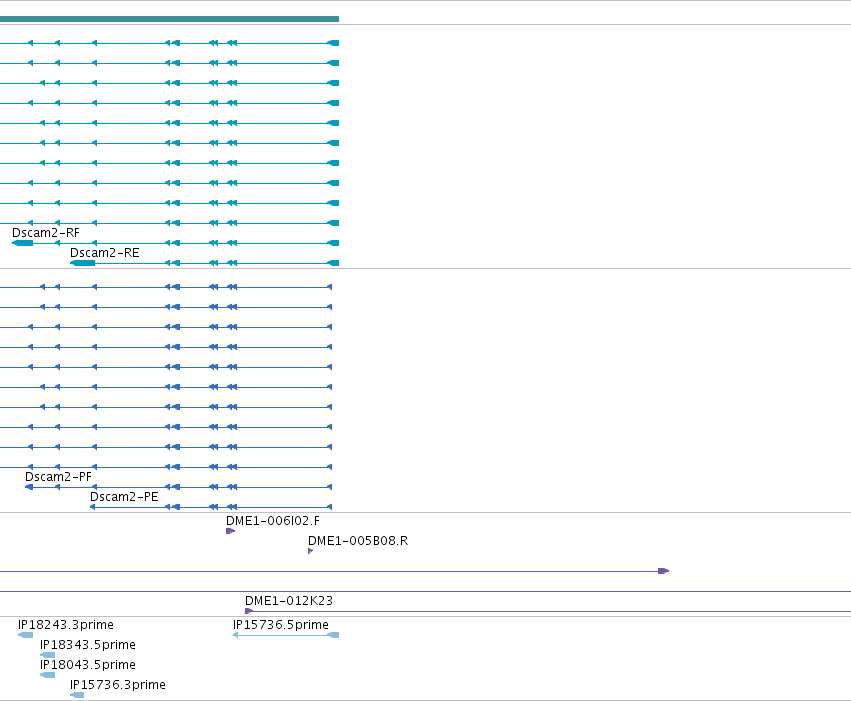Viewport: 851px width, 701px height.
Task: Click the purple arrowhead ending the long purple line
Action: click(x=663, y=571)
